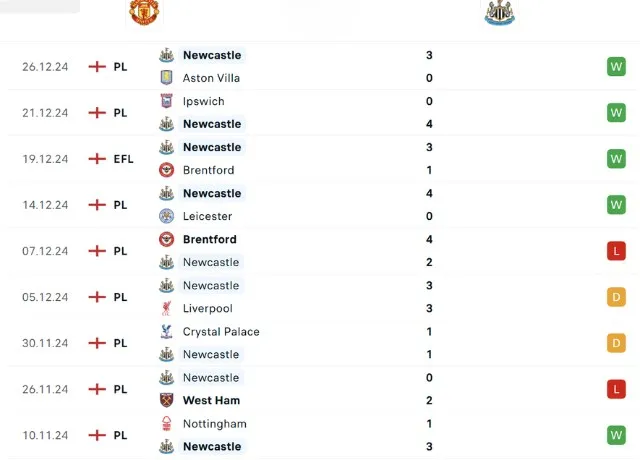Image resolution: width=640 pixels, height=460 pixels.
Task: Open the West Ham team link
Action: (x=211, y=401)
